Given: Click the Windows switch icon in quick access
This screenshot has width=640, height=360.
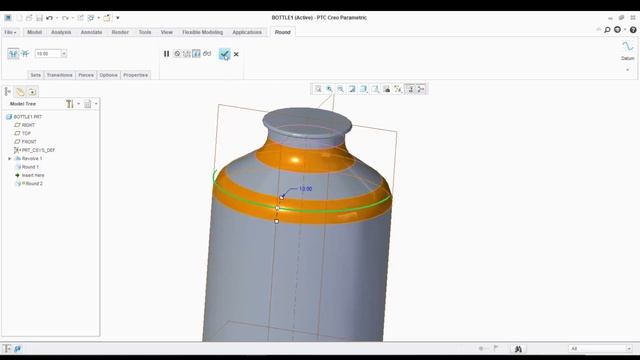Looking at the screenshot, I should pyautogui.click(x=91, y=18).
